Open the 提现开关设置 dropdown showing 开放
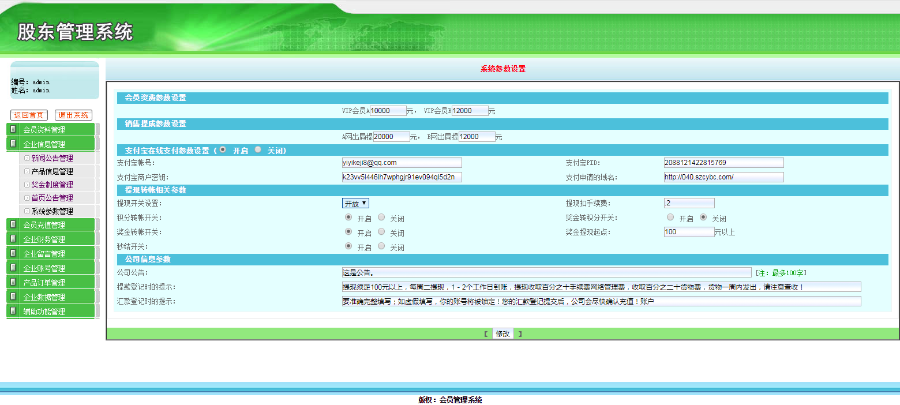900x405 pixels. pos(355,203)
